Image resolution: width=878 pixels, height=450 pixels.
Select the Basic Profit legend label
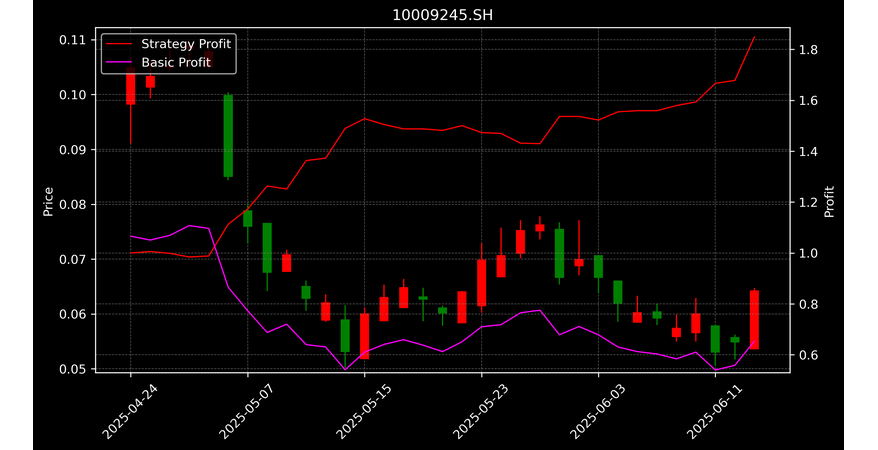click(176, 62)
